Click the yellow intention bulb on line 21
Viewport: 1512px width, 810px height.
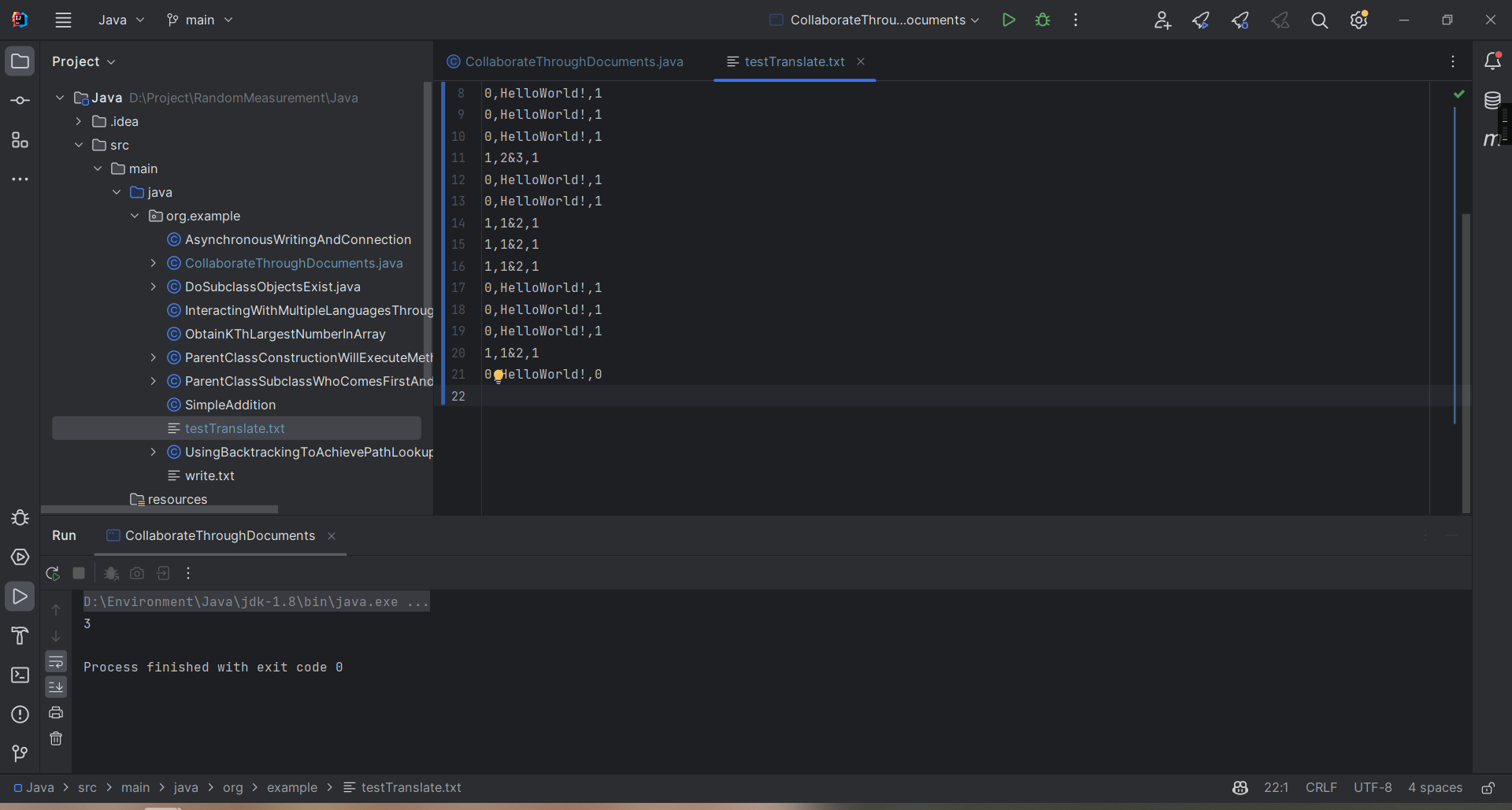coord(498,376)
